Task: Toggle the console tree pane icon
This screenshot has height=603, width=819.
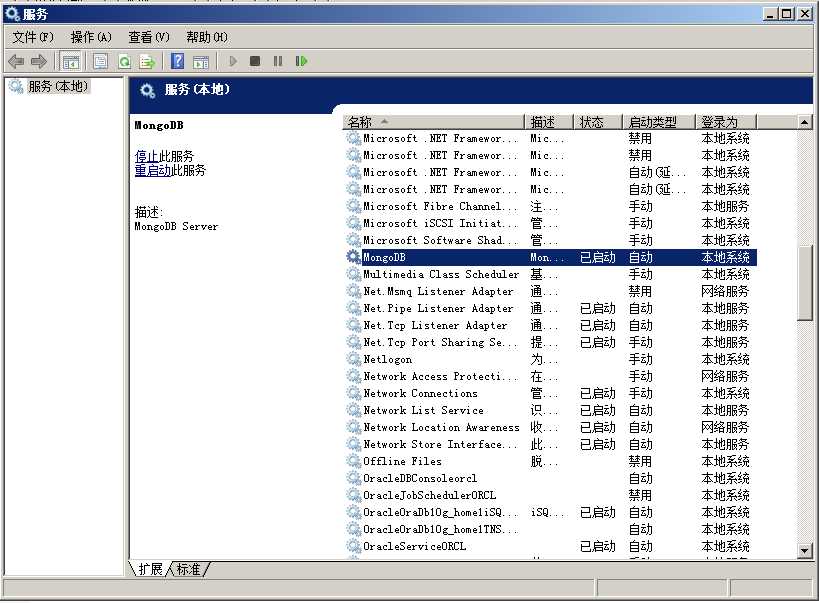Action: pos(71,62)
